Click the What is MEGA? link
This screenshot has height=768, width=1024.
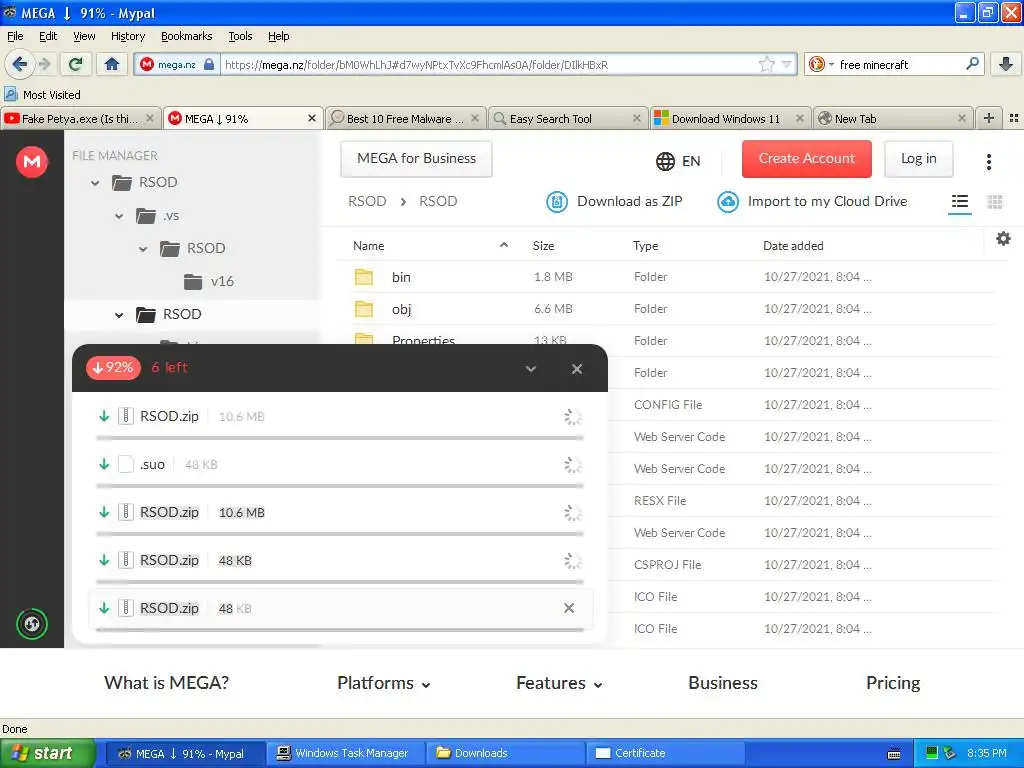167,683
